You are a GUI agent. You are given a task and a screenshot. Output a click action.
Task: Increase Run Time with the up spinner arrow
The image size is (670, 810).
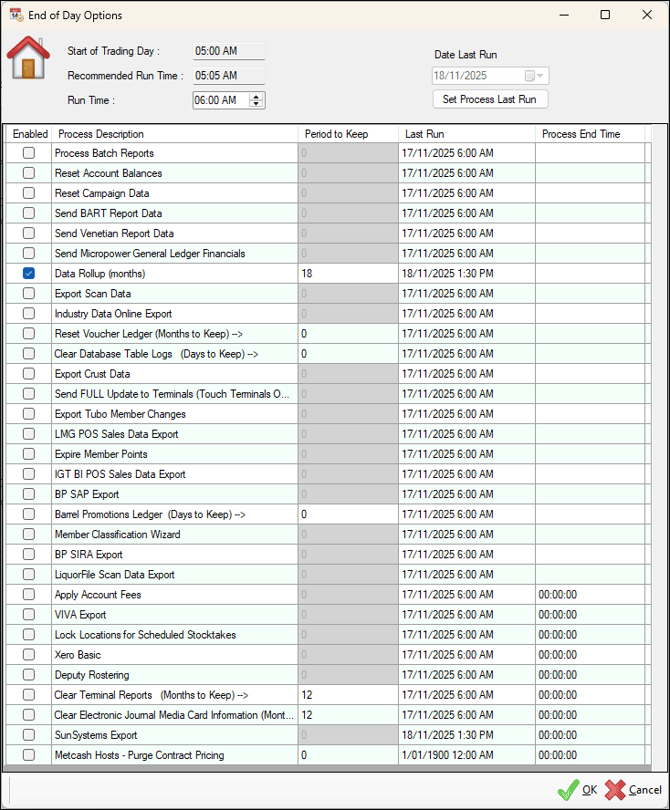click(256, 97)
